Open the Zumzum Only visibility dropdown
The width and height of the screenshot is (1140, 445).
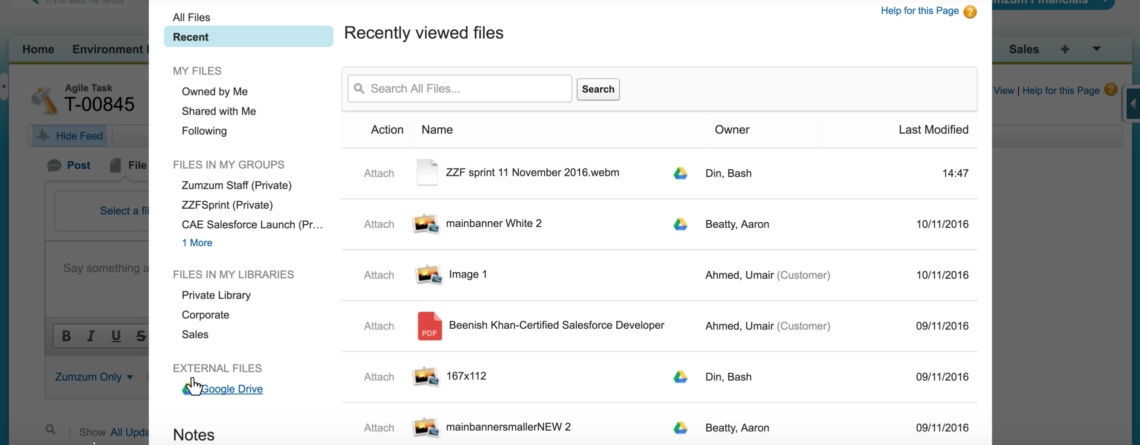94,377
